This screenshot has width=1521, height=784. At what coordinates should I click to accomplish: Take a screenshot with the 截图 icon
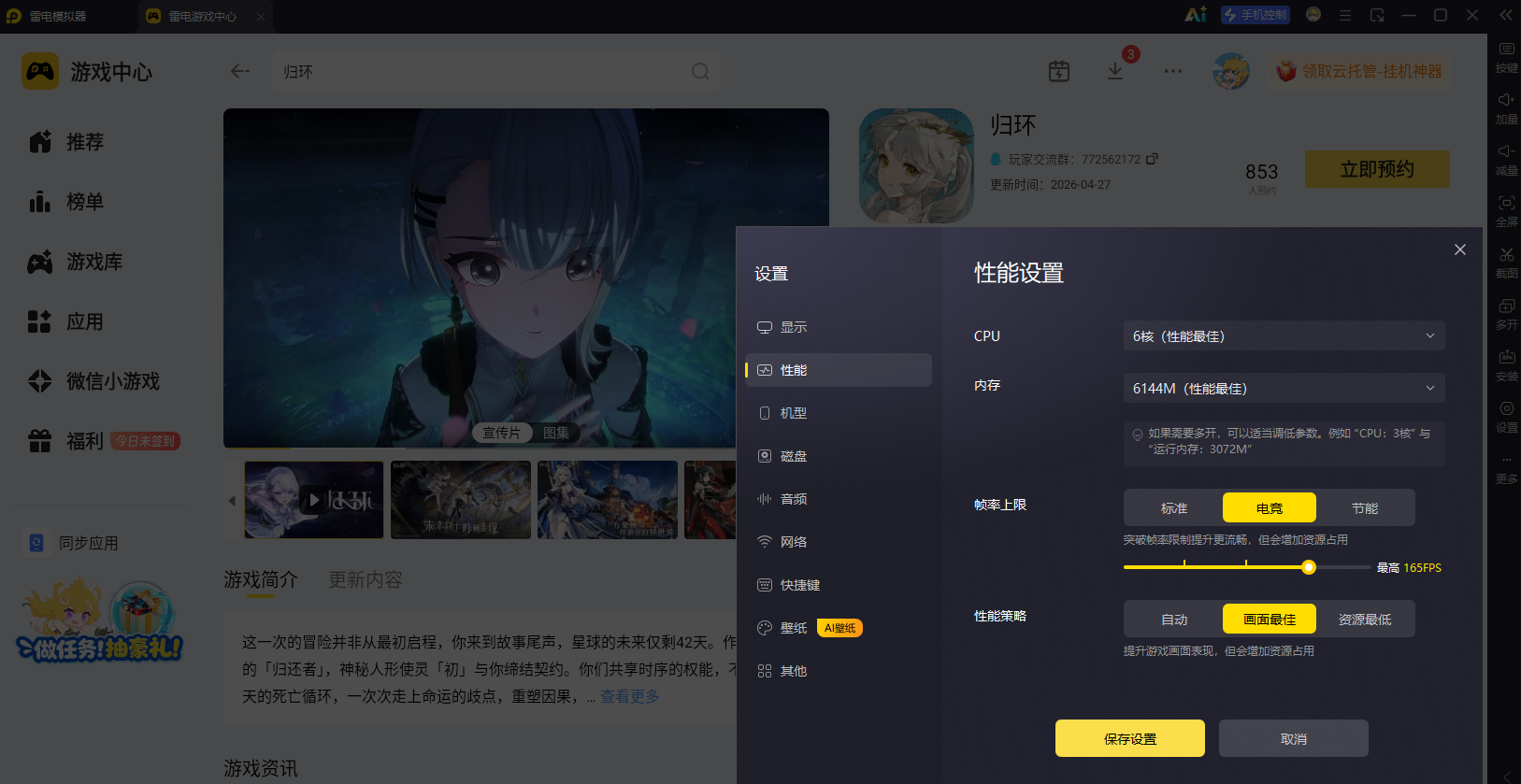click(x=1507, y=263)
